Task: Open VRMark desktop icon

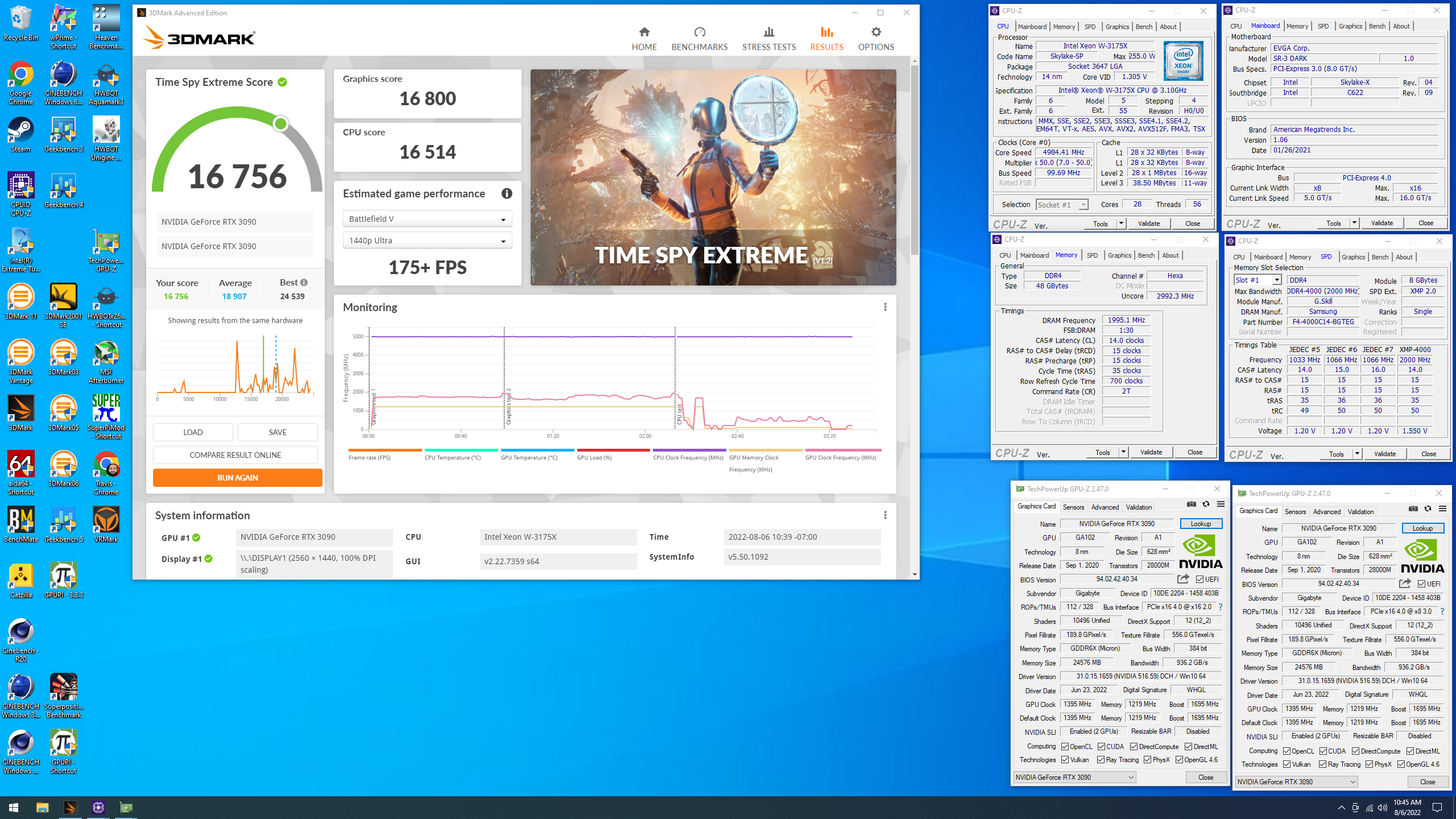Action: coord(106,524)
